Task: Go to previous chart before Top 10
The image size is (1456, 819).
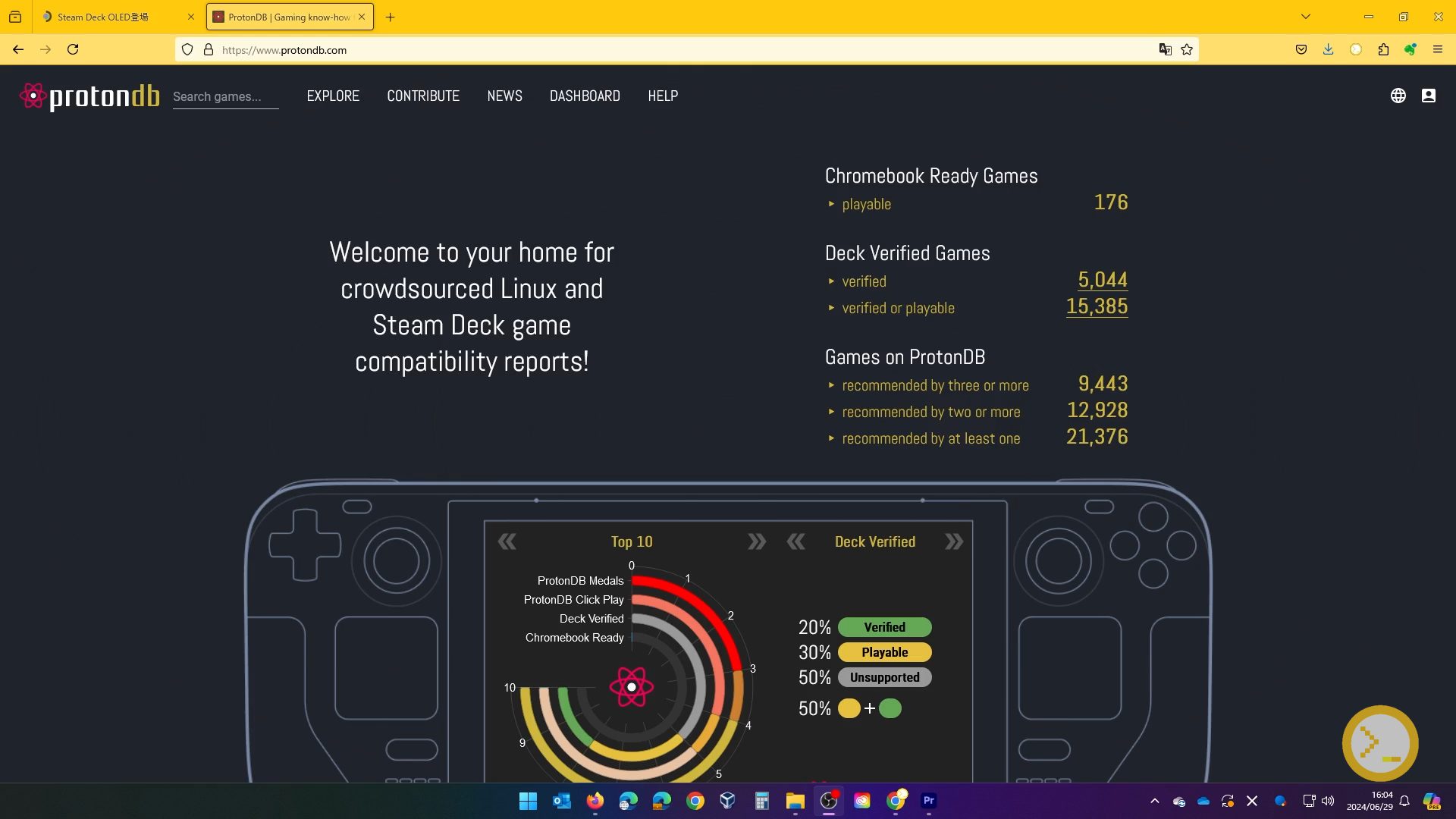Action: (x=507, y=541)
